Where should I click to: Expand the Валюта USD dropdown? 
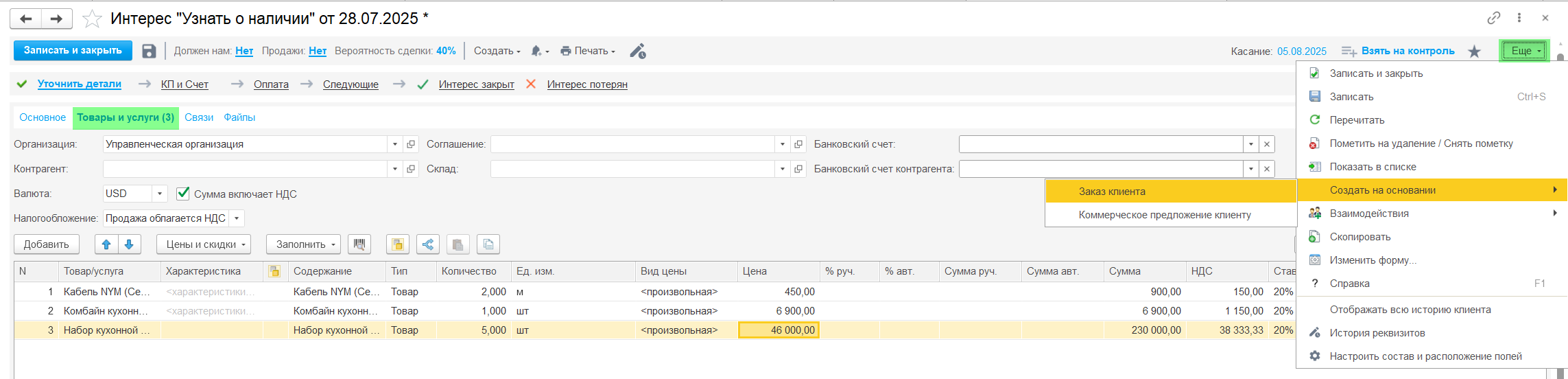[159, 194]
